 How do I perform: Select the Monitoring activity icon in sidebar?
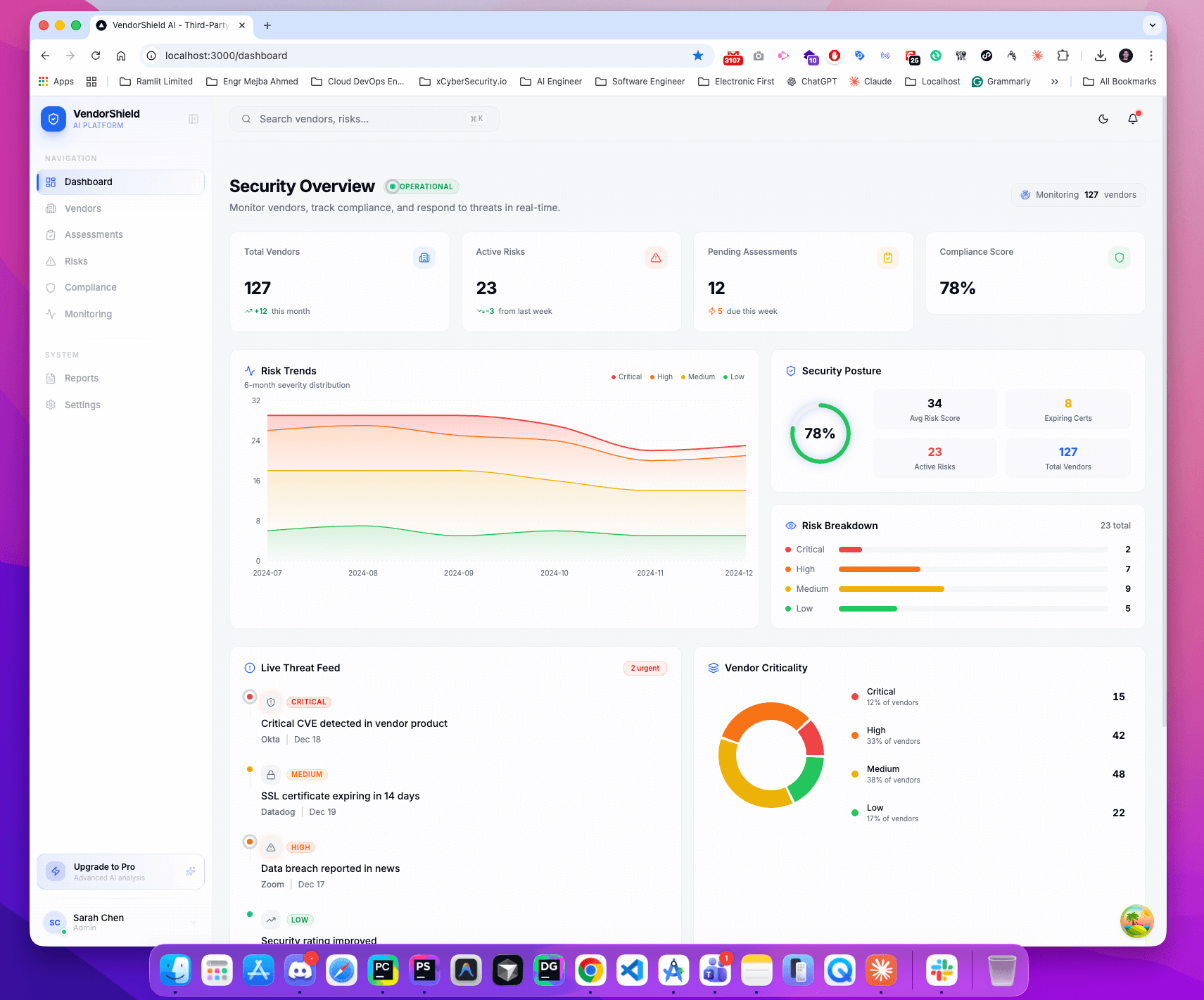coord(51,314)
